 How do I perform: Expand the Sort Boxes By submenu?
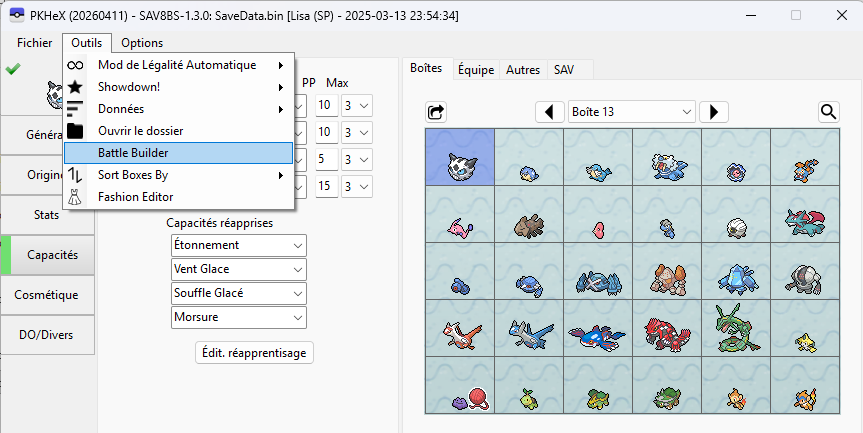coord(176,175)
